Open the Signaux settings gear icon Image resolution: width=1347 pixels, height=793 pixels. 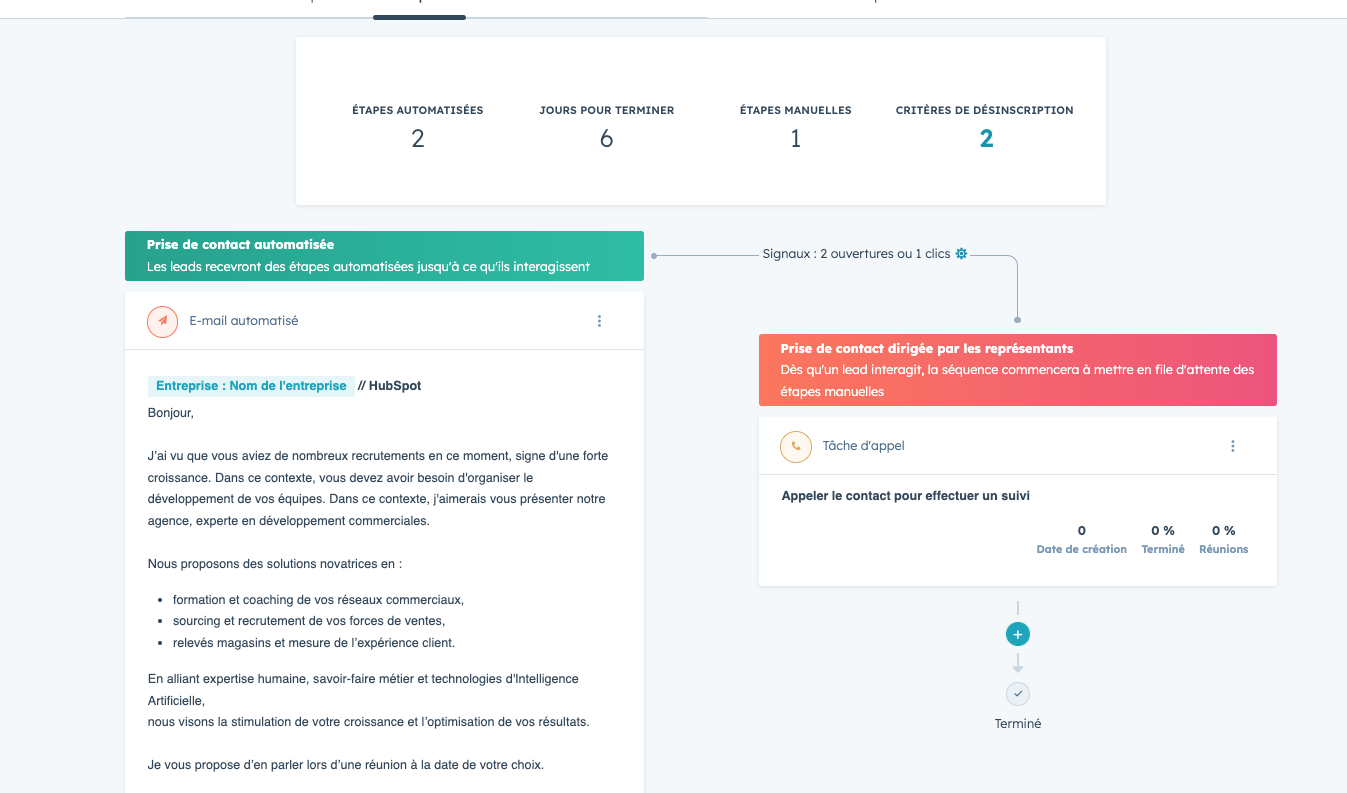tap(961, 253)
